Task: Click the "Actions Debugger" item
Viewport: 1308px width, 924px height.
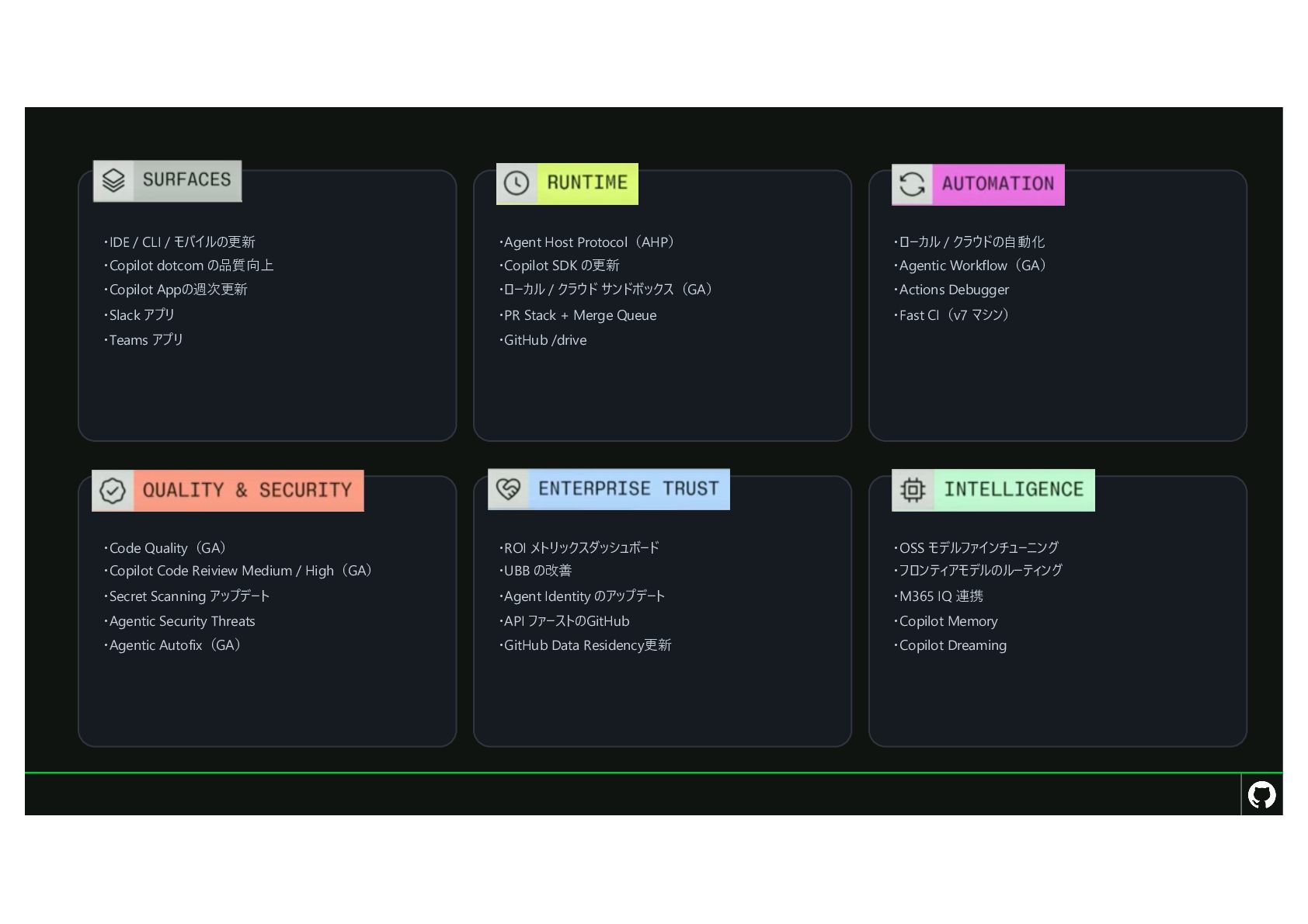Action: click(x=951, y=290)
